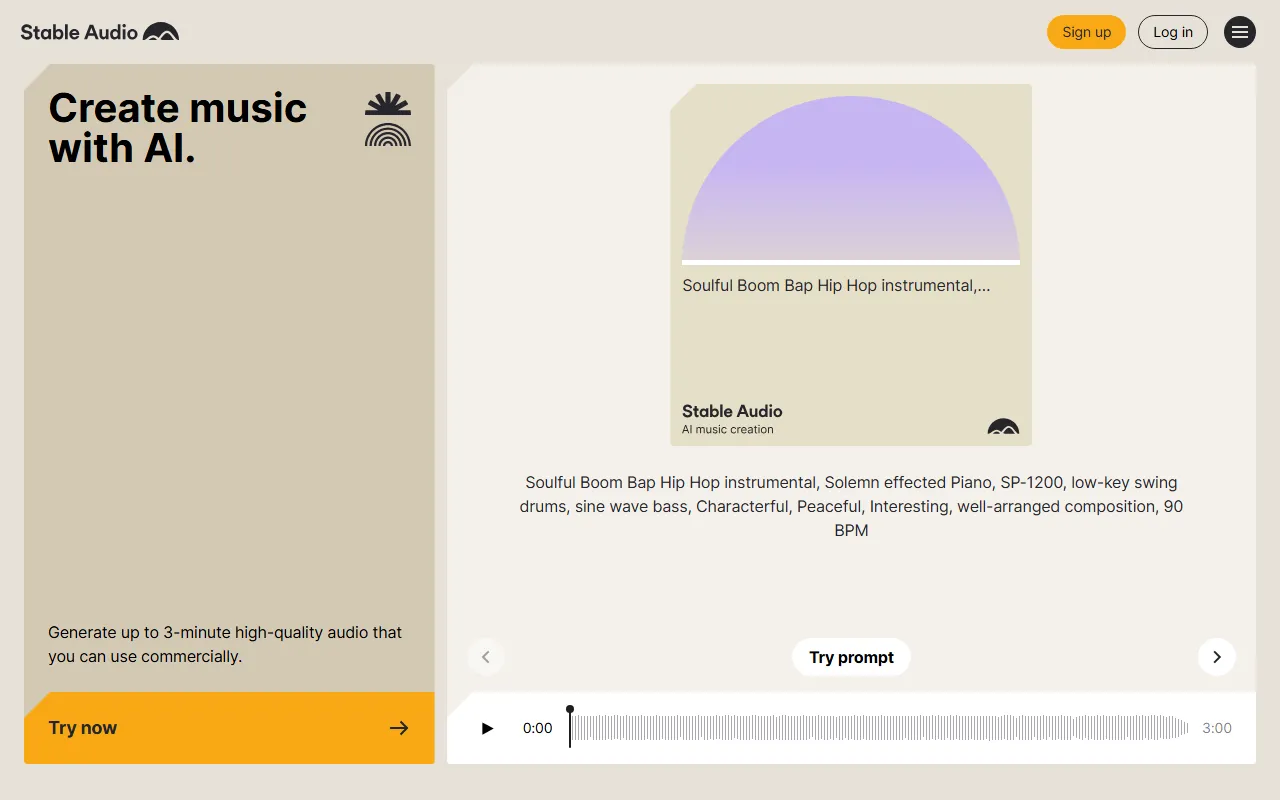Click the purple semicircle cover artwork

click(x=851, y=180)
